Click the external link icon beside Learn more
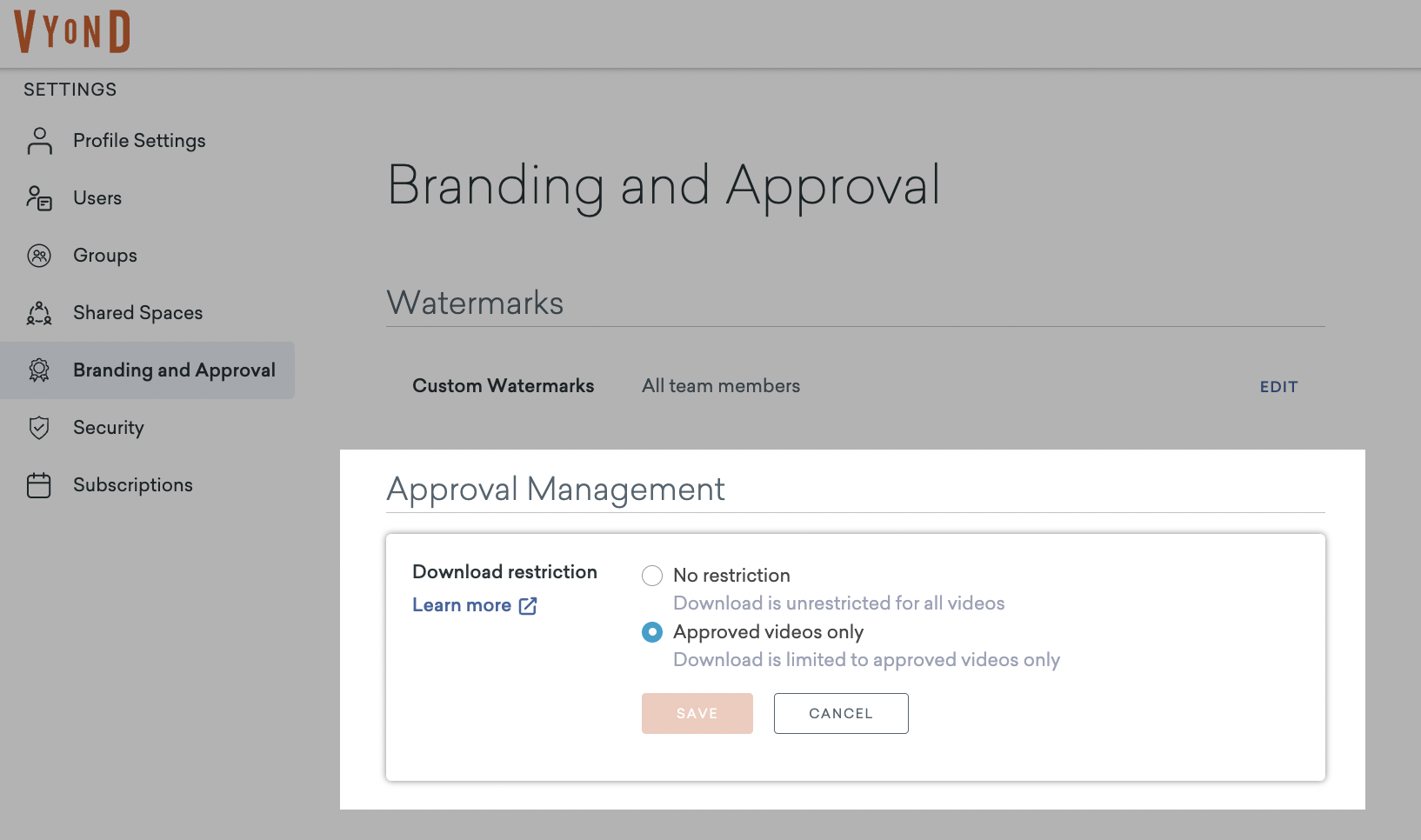The image size is (1421, 840). coord(529,605)
